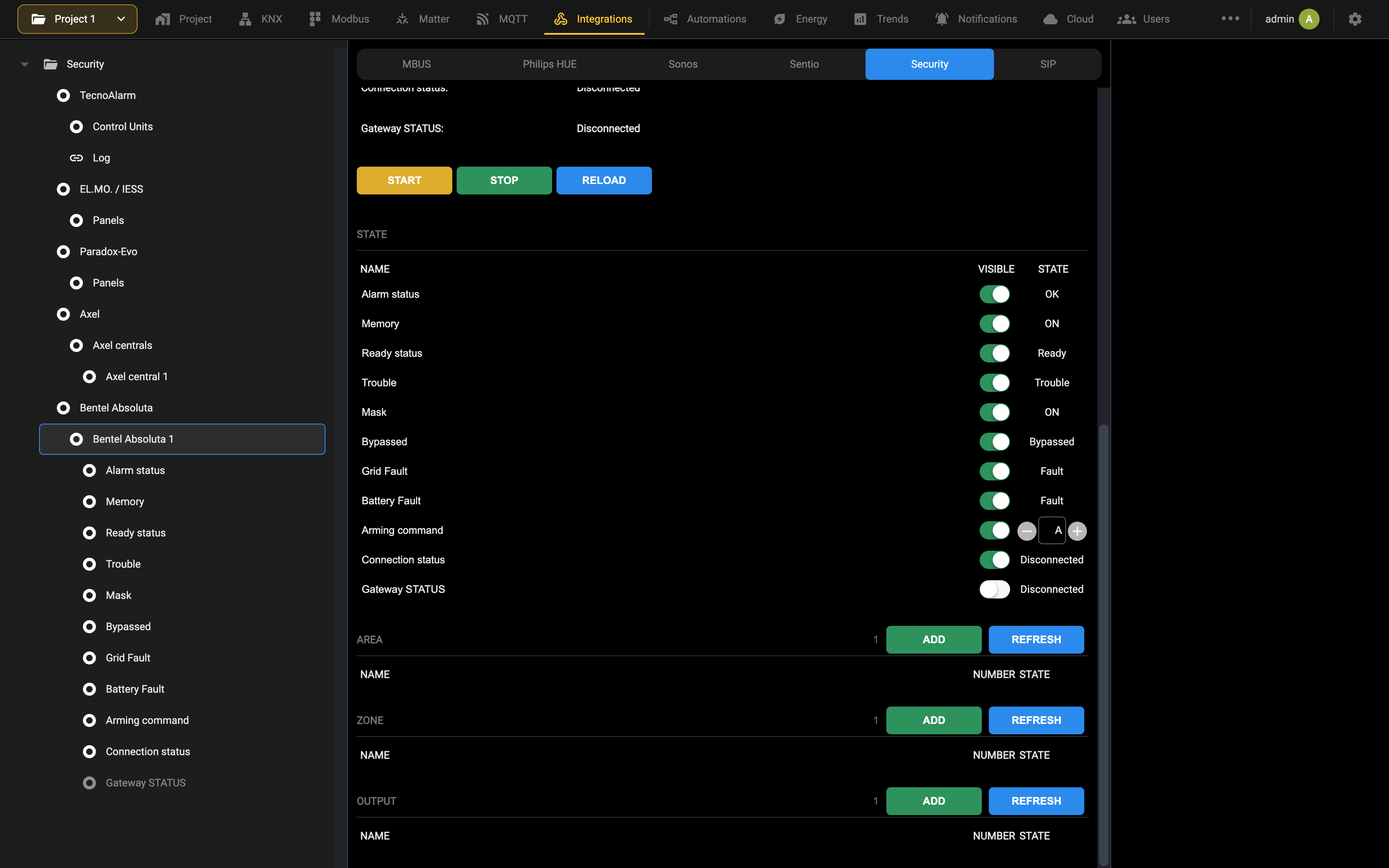Collapse the Security tree arrow
Screen dimensions: 1389x868
[x=24, y=64]
